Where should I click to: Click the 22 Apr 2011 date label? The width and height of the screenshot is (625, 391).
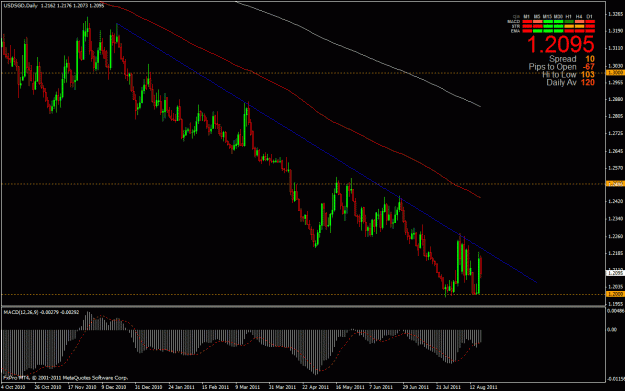tap(315, 387)
